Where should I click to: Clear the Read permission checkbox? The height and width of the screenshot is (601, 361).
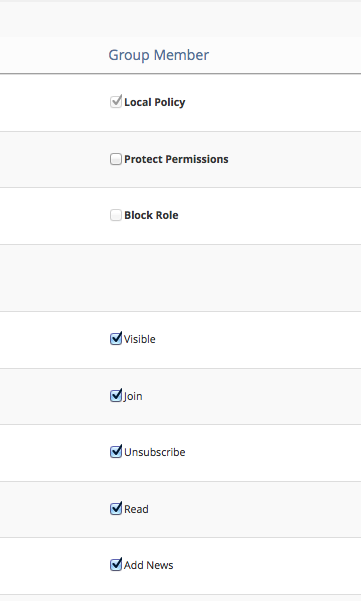coord(116,509)
